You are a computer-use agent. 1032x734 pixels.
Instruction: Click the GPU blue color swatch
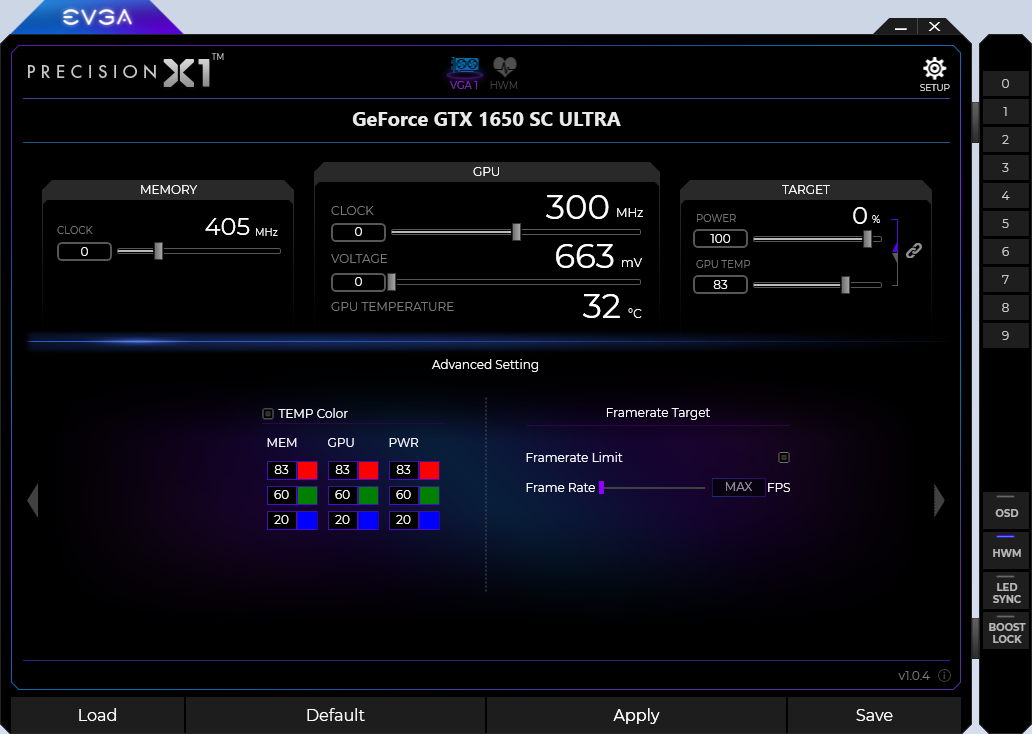tap(369, 520)
